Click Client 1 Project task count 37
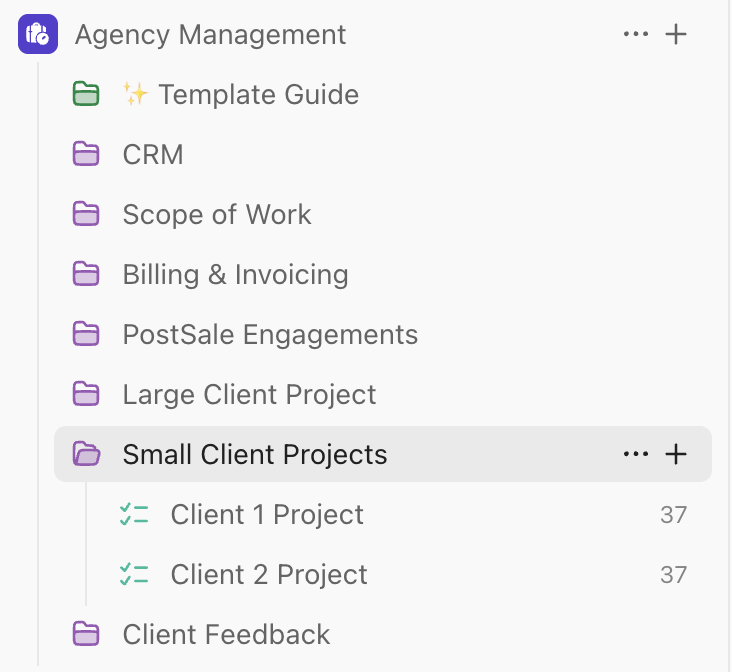This screenshot has height=672, width=732. pos(673,515)
